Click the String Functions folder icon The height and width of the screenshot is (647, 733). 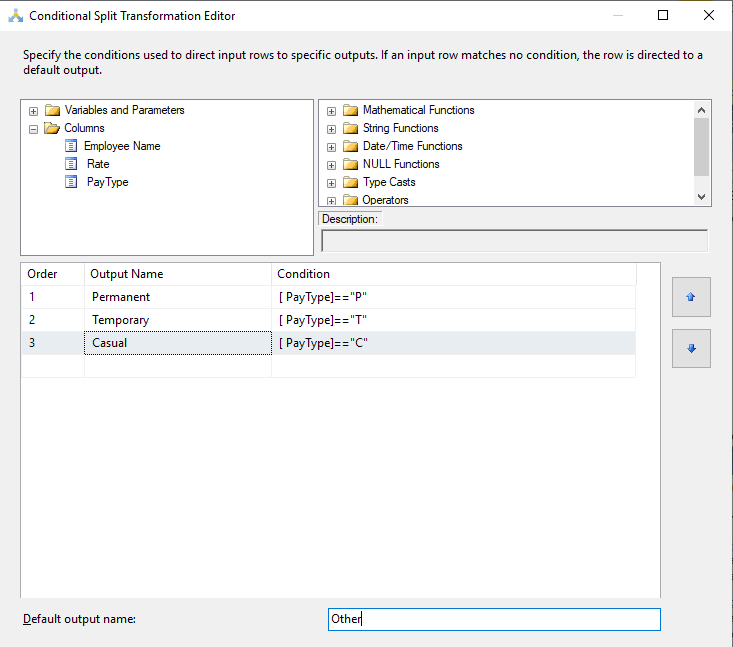click(x=350, y=128)
